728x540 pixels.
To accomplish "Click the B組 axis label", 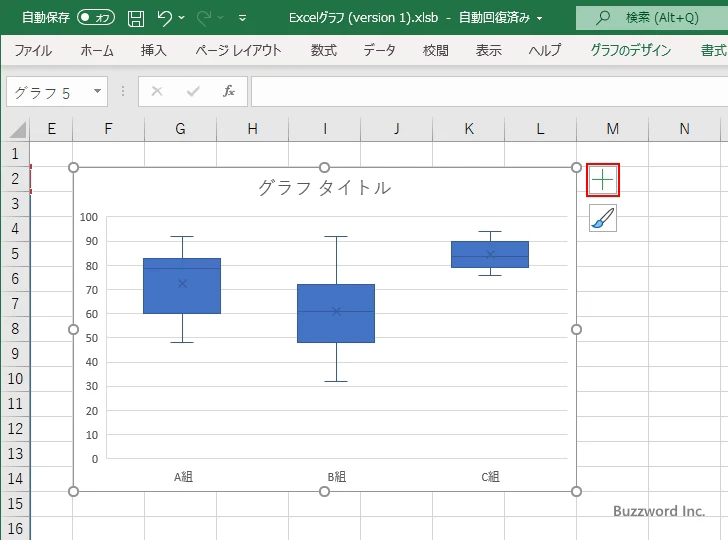I will tap(337, 477).
